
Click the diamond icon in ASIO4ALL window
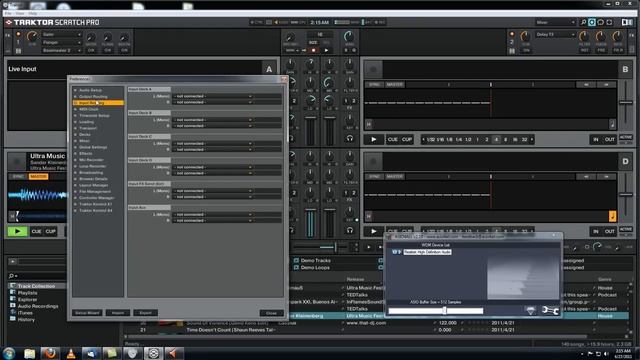[x=531, y=311]
